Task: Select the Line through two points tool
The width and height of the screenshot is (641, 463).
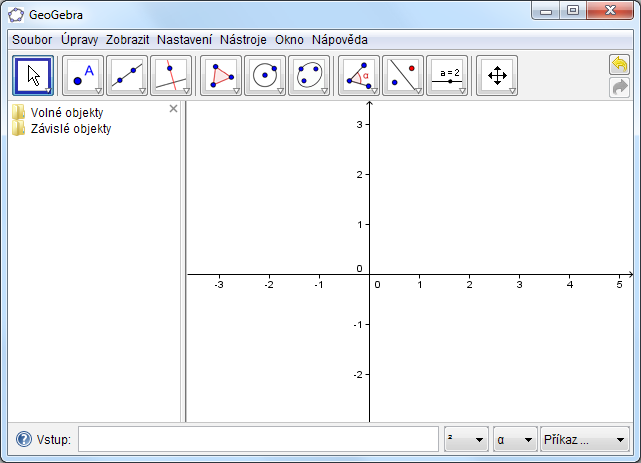Action: [x=127, y=76]
